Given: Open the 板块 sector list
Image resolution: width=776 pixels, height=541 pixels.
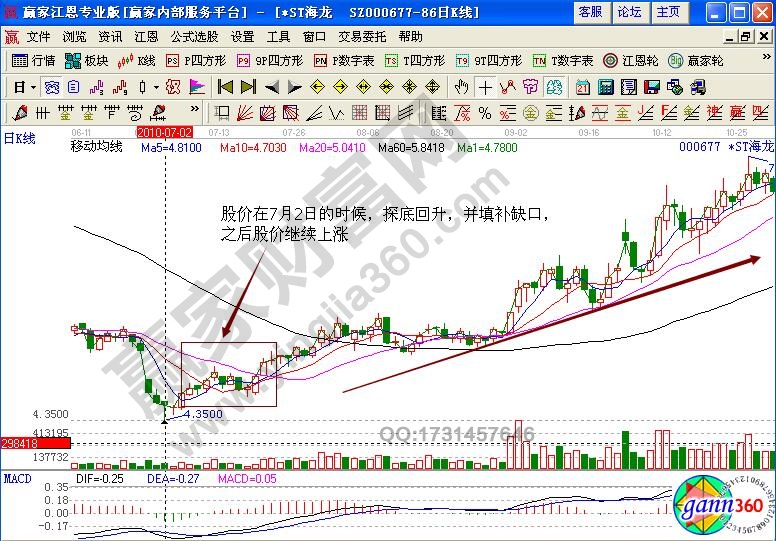Looking at the screenshot, I should coord(87,60).
